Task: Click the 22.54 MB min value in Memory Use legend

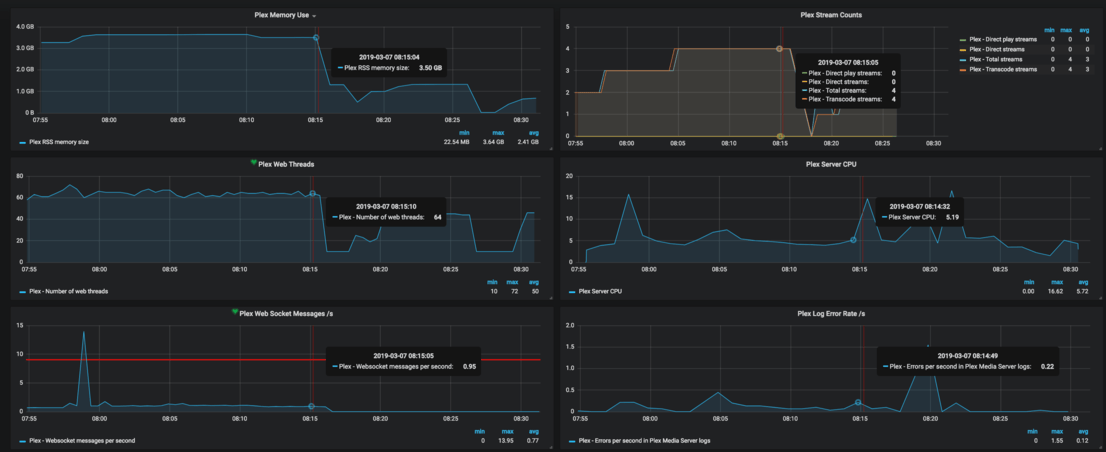Action: (x=457, y=142)
